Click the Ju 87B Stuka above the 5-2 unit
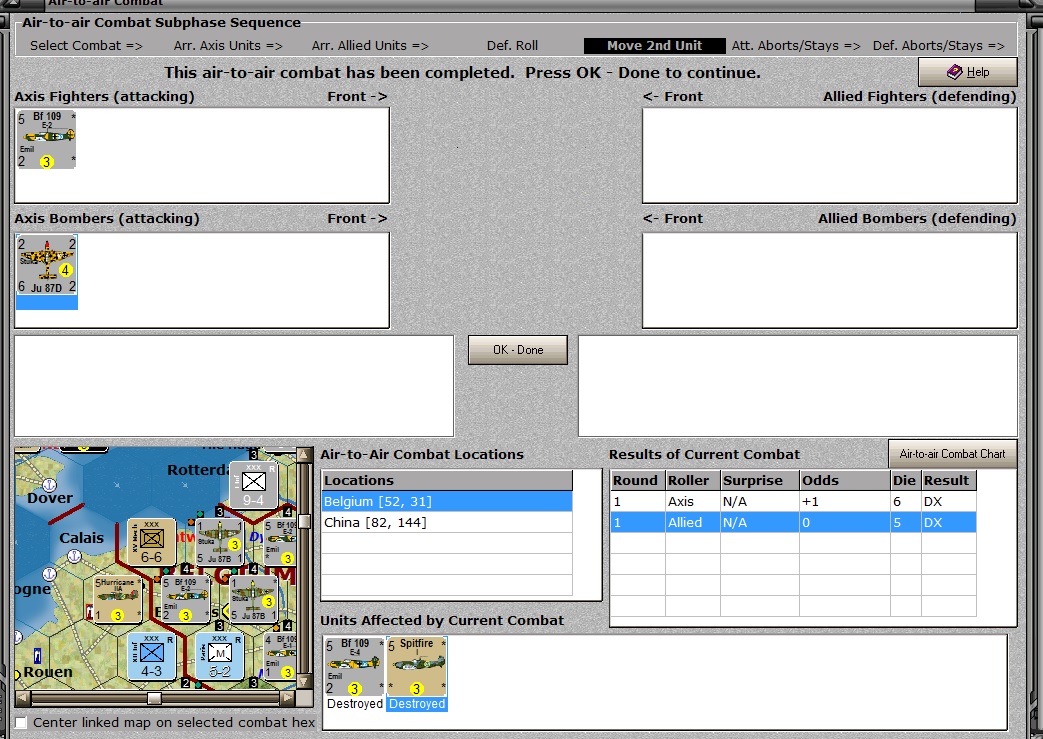 [x=253, y=599]
